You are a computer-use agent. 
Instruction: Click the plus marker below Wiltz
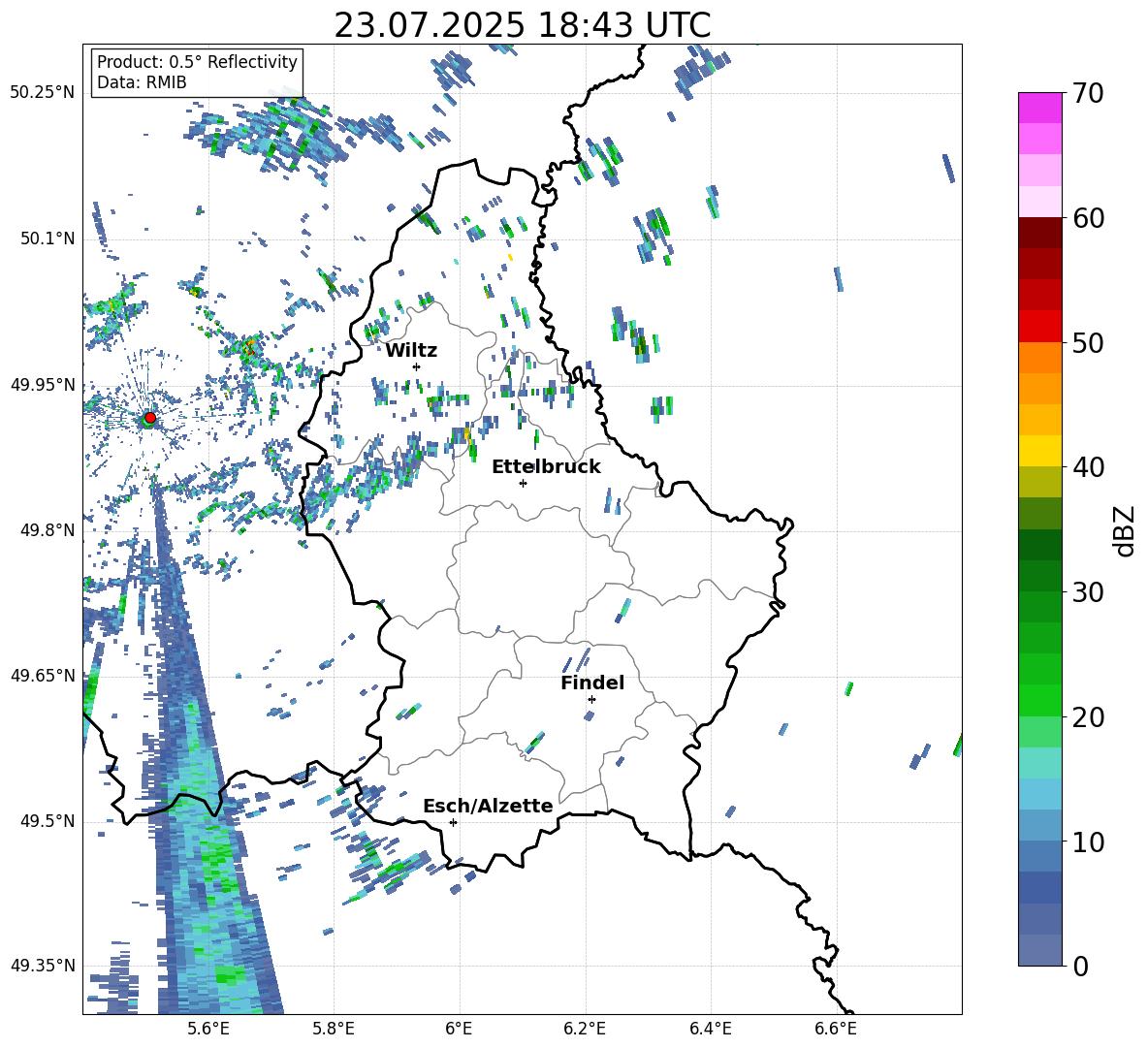(x=417, y=366)
